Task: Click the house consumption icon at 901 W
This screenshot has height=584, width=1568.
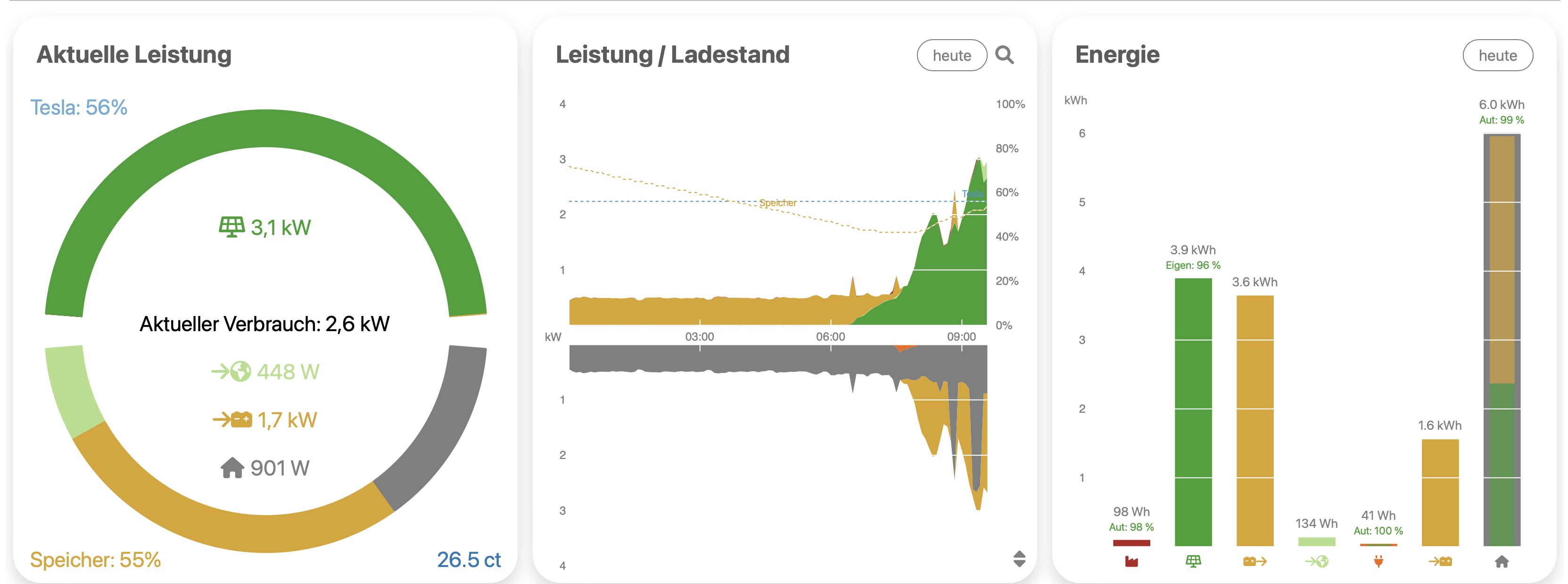Action: [232, 467]
